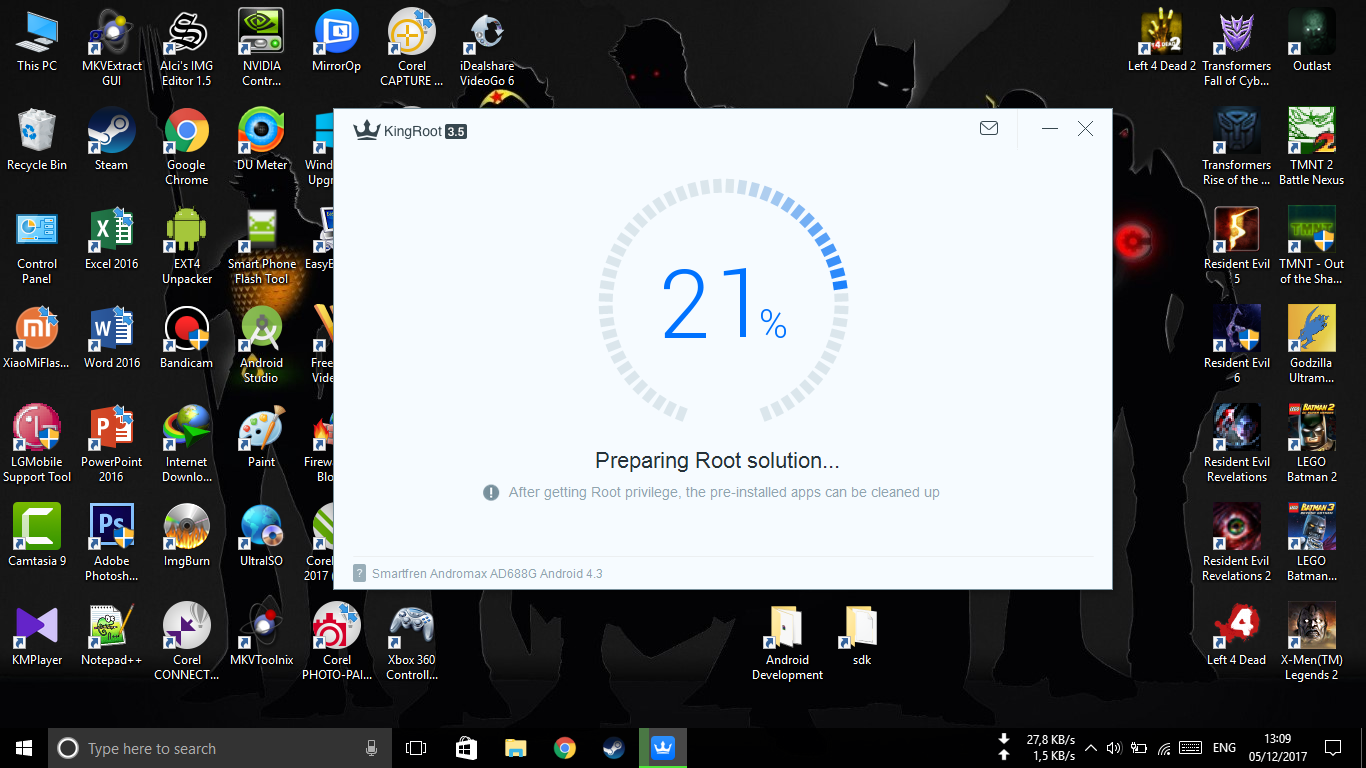Launch EXT4 Unpacker

coord(187,246)
